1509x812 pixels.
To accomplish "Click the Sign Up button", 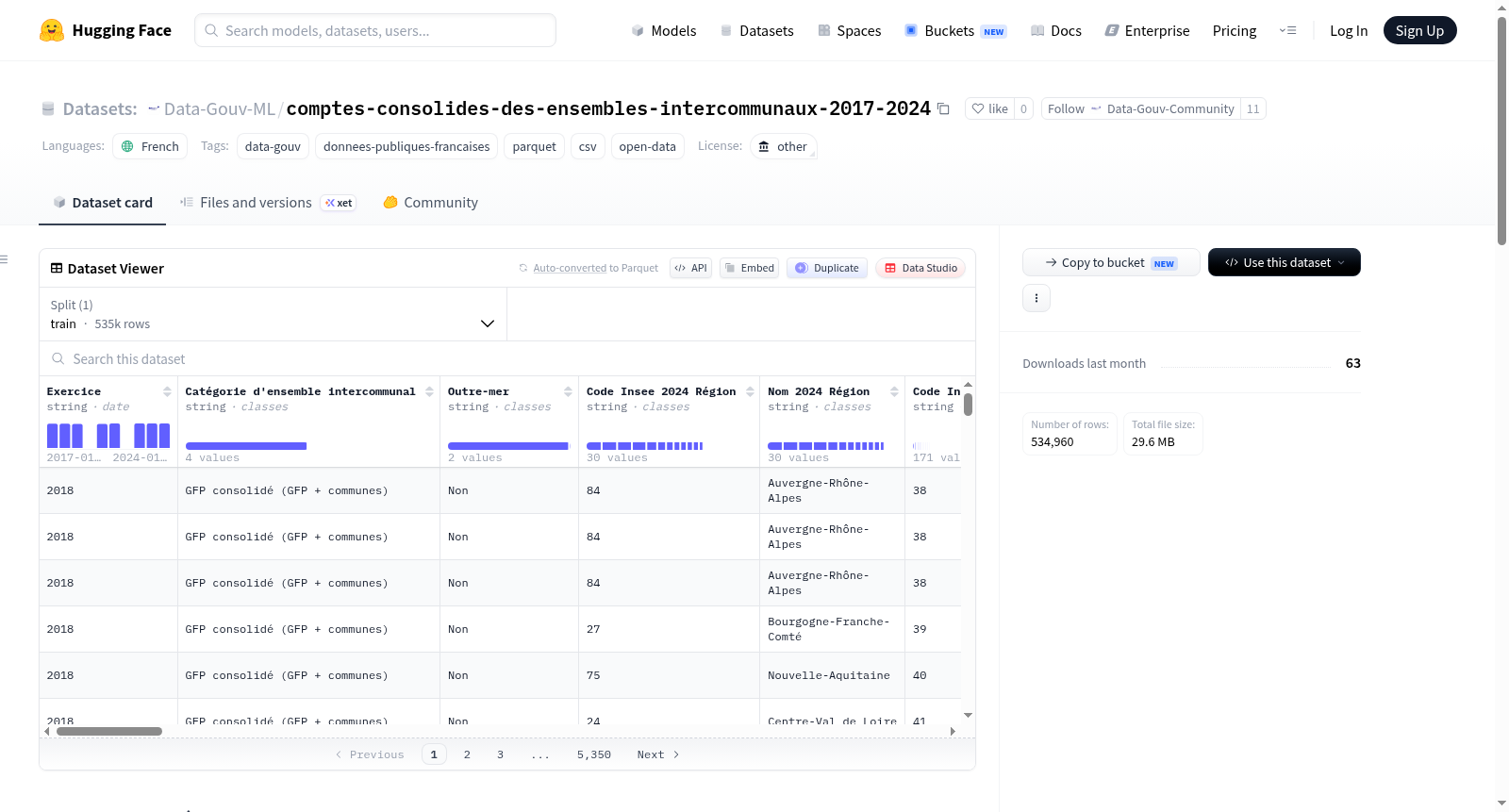I will (x=1419, y=30).
